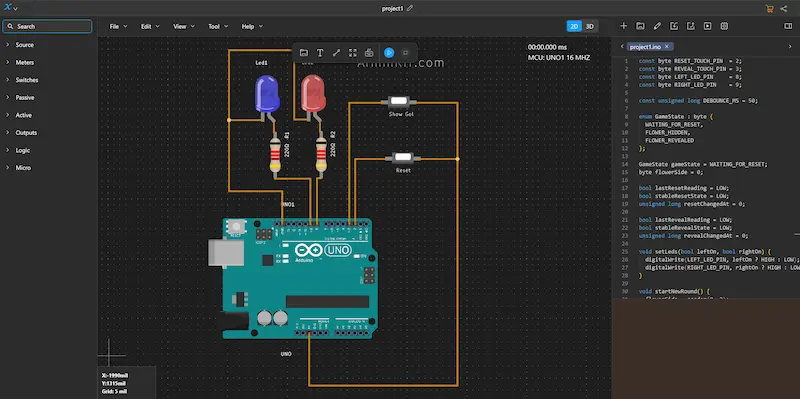Switch to 2D view

574,27
